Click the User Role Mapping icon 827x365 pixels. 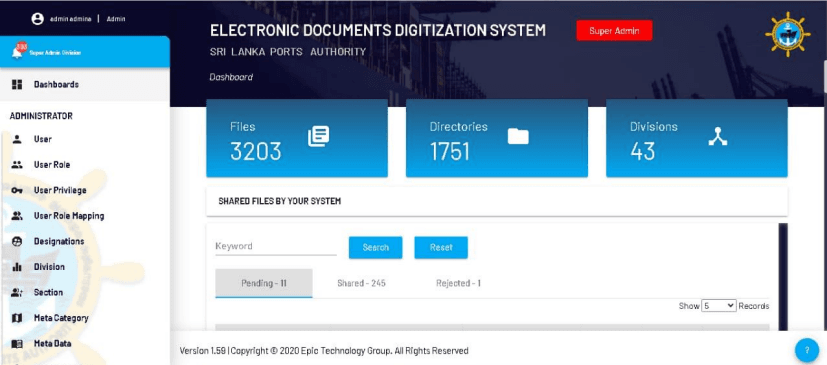pyautogui.click(x=17, y=216)
